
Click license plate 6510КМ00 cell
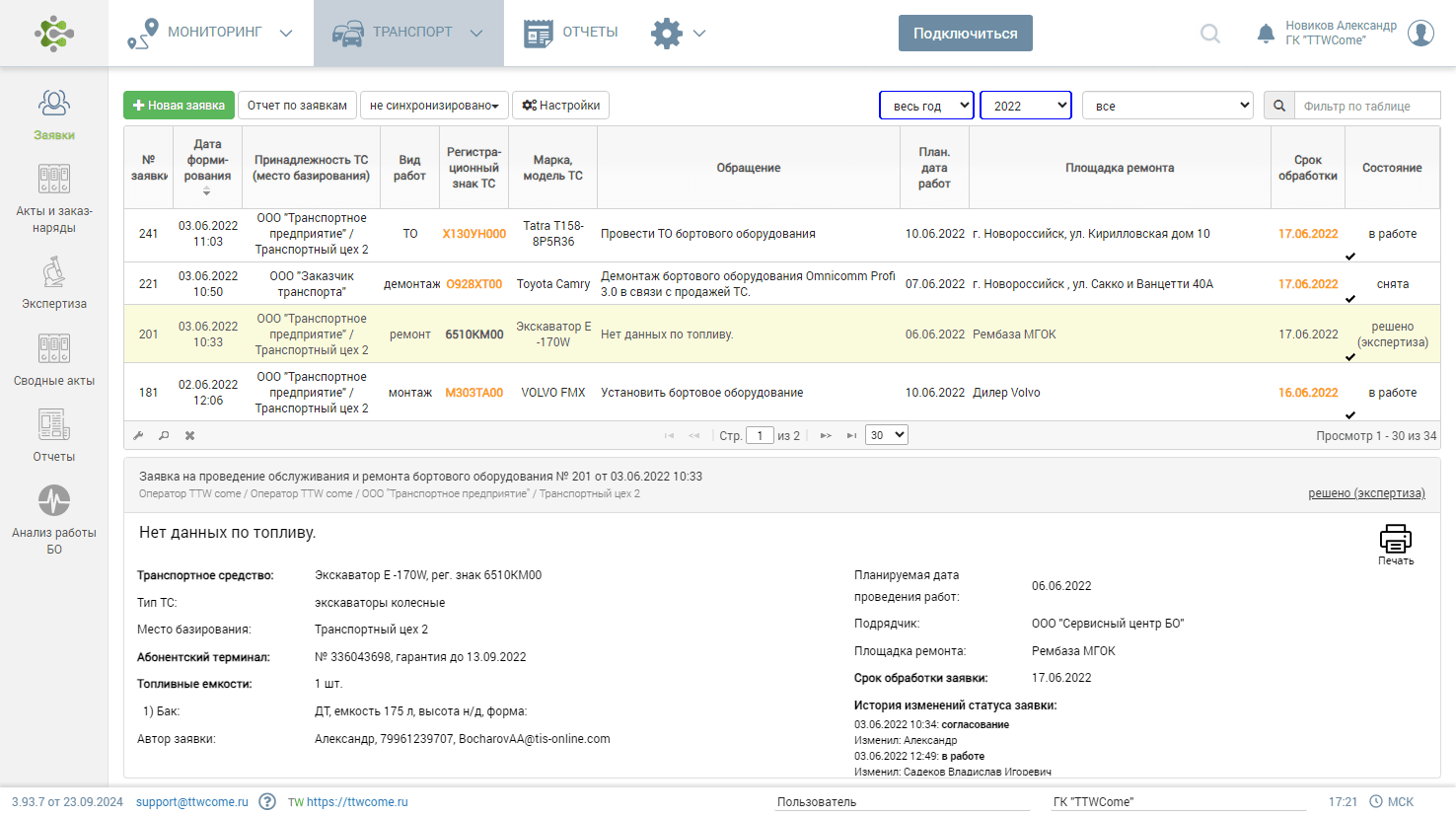pyautogui.click(x=474, y=334)
